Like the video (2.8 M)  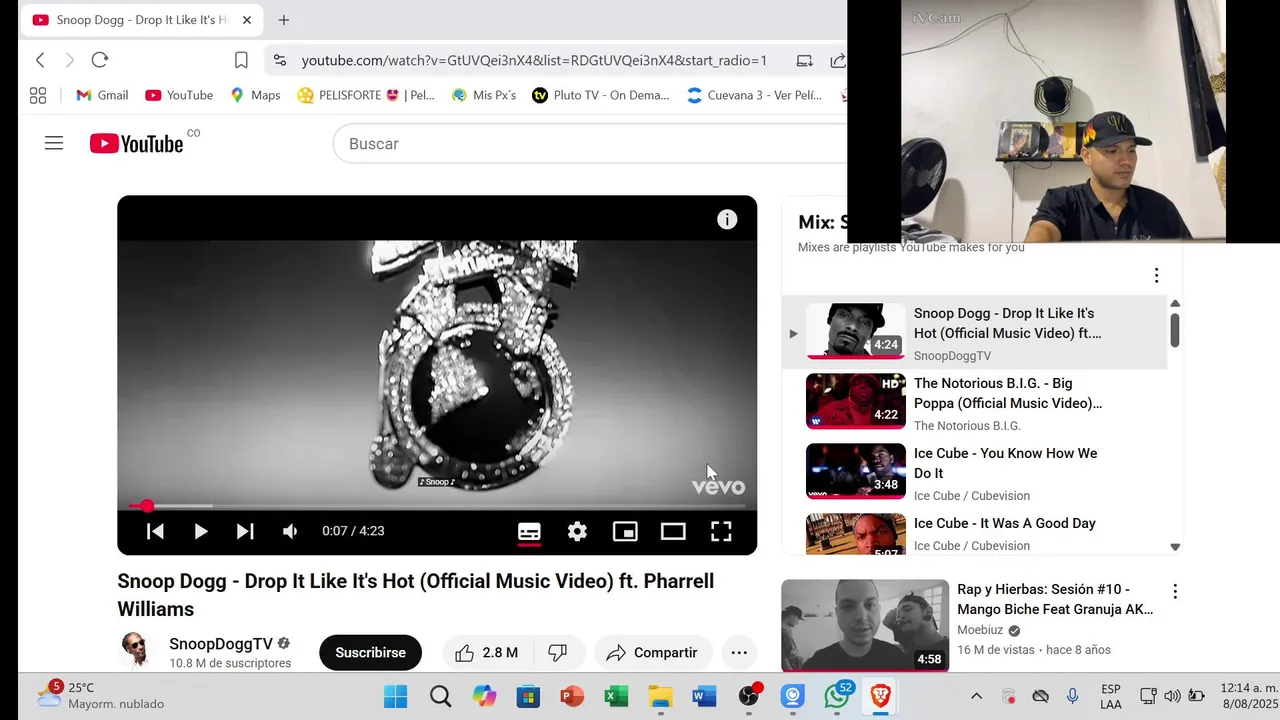click(x=486, y=652)
